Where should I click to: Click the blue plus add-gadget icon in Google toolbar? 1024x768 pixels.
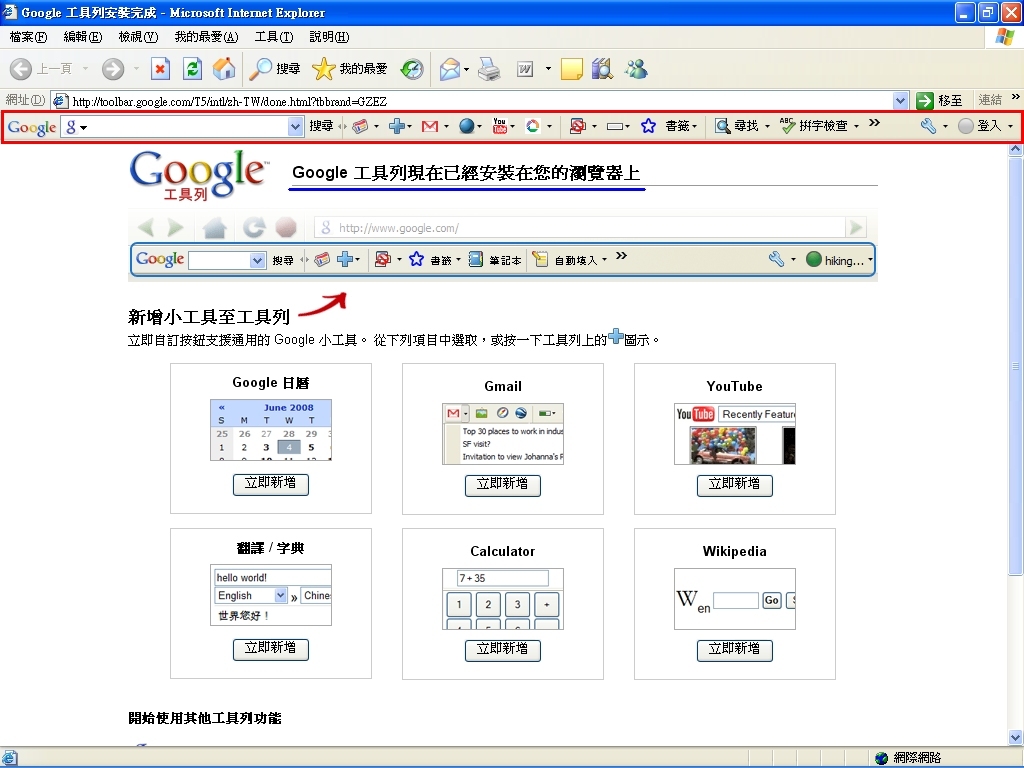(396, 126)
